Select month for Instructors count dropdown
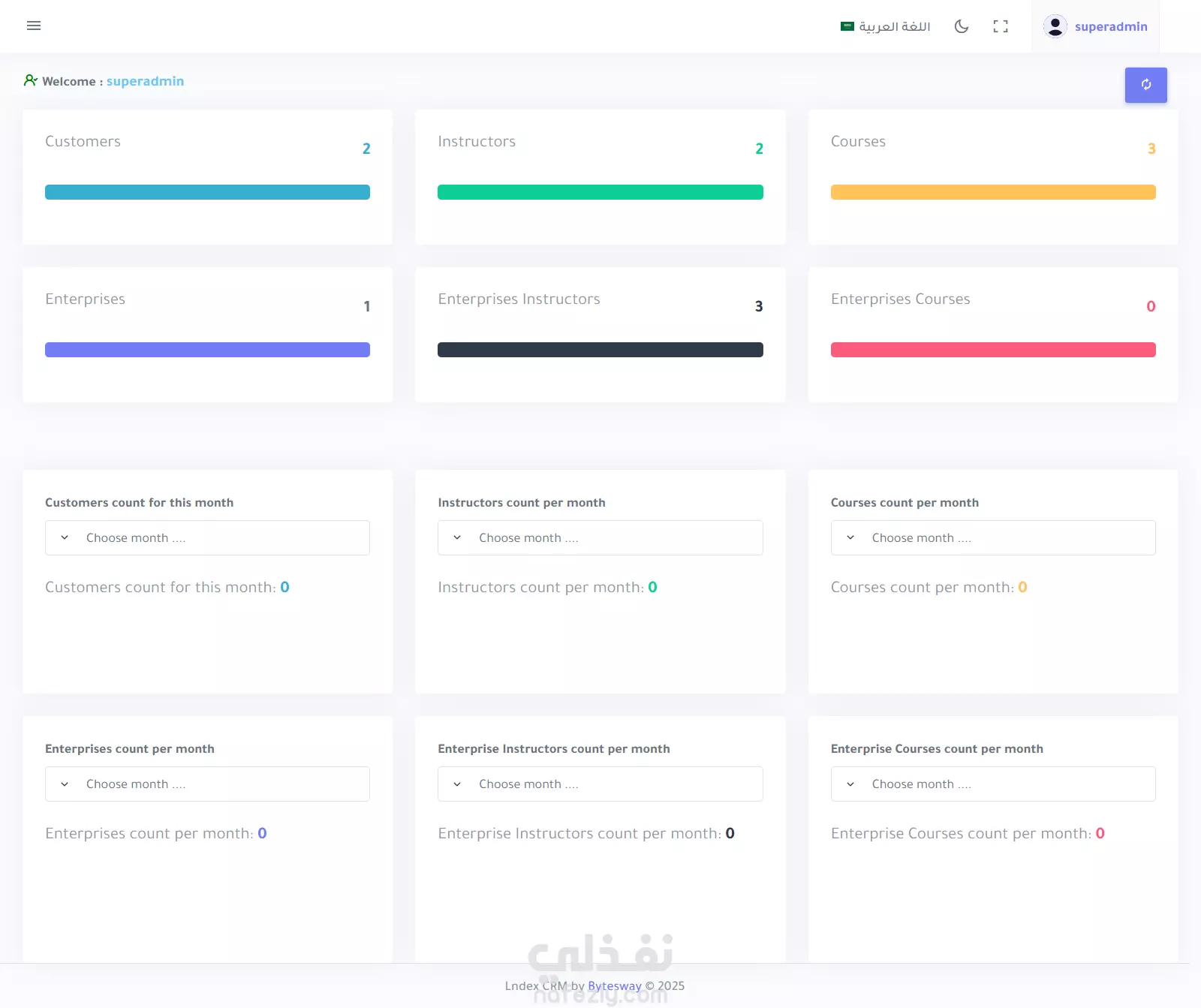The height and width of the screenshot is (1008, 1201). pyautogui.click(x=600, y=538)
